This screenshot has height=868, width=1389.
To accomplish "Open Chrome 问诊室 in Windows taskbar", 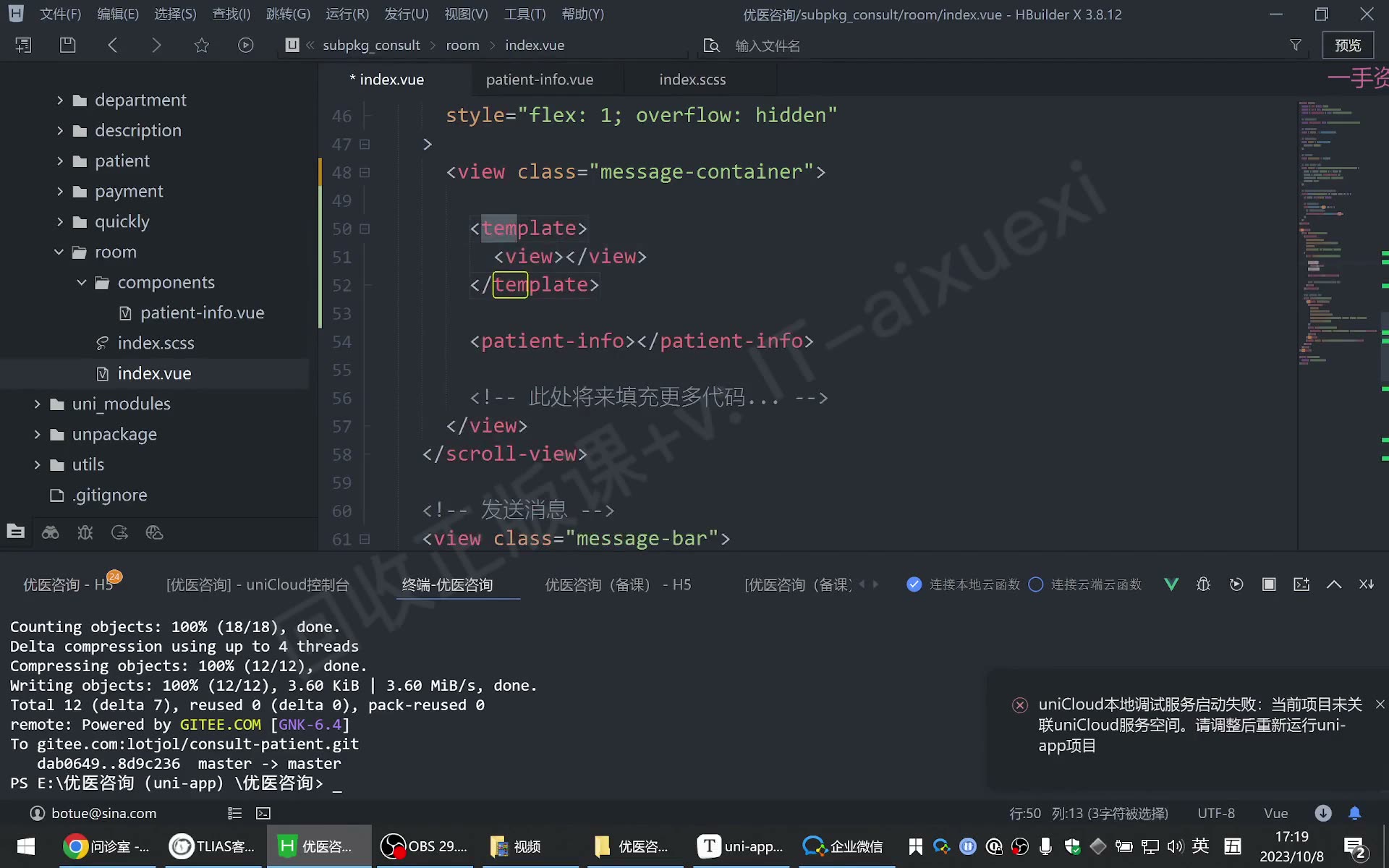I will pyautogui.click(x=108, y=846).
